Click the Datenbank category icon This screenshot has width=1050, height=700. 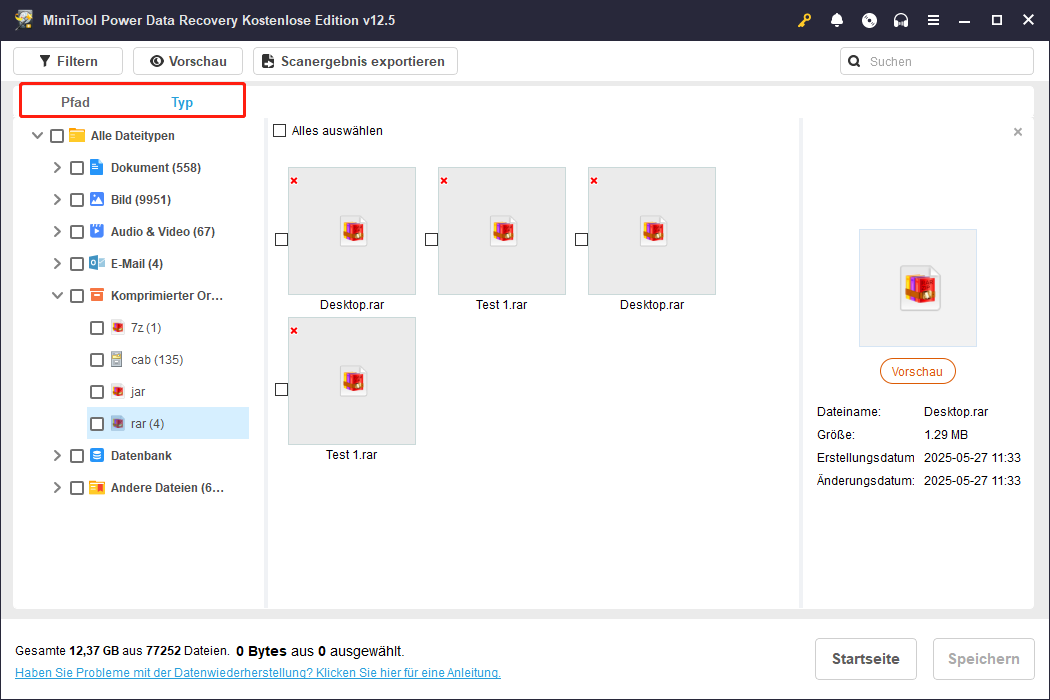96,456
